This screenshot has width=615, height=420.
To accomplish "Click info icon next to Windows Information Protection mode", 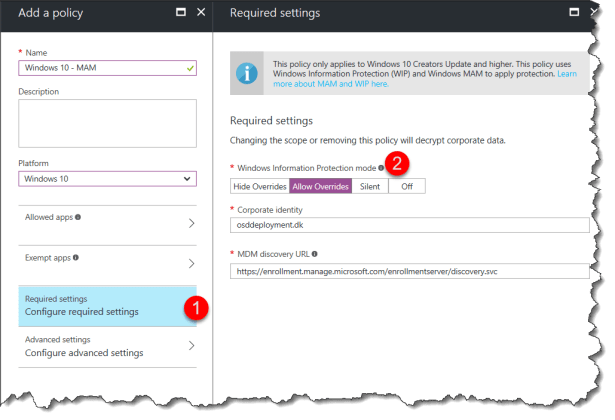I will tap(380, 168).
